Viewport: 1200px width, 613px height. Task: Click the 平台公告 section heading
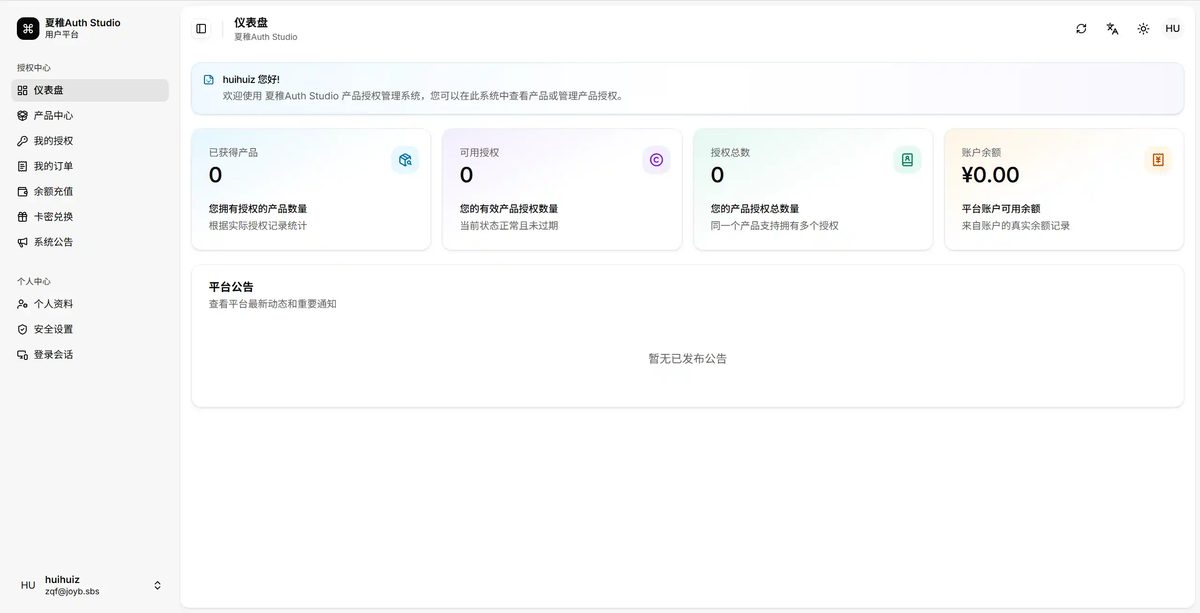(x=231, y=287)
